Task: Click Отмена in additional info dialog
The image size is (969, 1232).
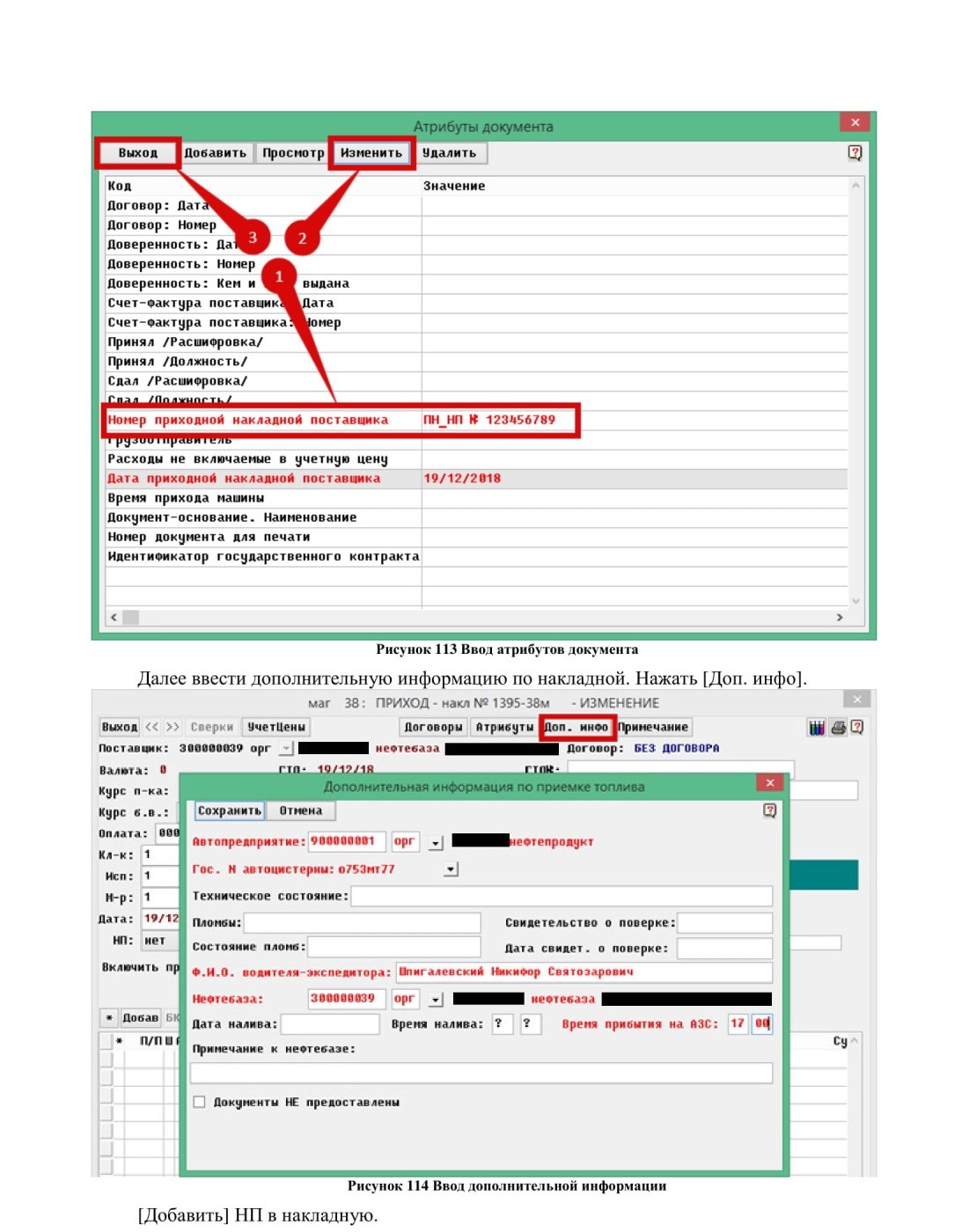Action: (x=301, y=810)
